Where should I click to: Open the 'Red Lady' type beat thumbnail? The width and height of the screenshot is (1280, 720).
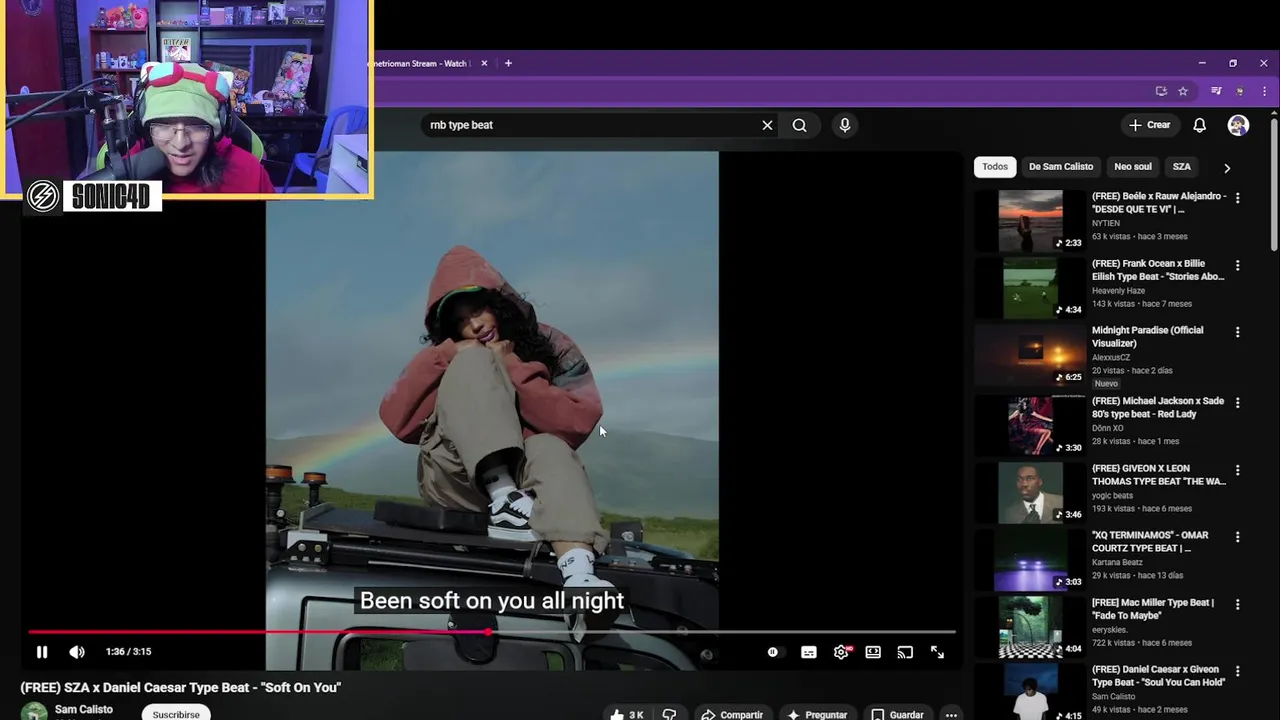click(1031, 425)
